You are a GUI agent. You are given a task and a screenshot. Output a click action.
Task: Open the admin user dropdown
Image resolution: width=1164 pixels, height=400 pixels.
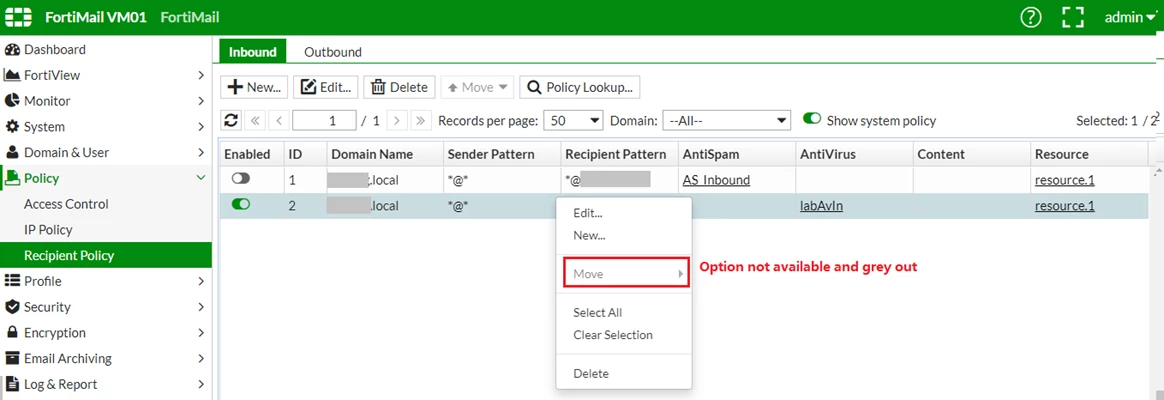click(x=1130, y=17)
